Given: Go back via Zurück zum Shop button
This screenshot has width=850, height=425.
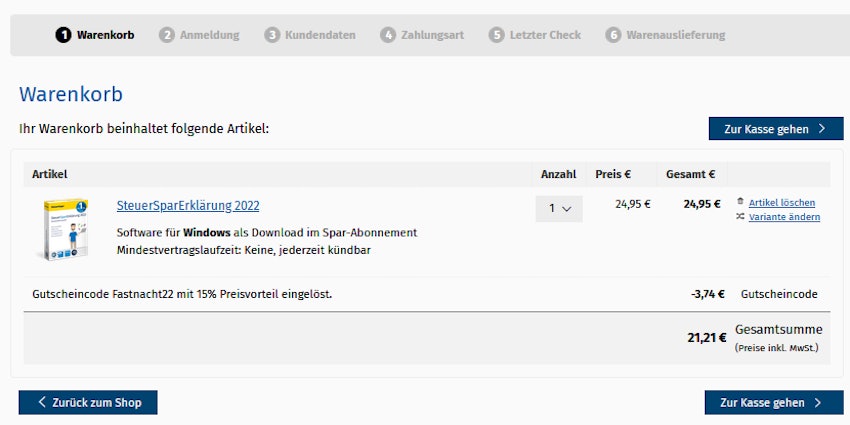Looking at the screenshot, I should pyautogui.click(x=88, y=402).
